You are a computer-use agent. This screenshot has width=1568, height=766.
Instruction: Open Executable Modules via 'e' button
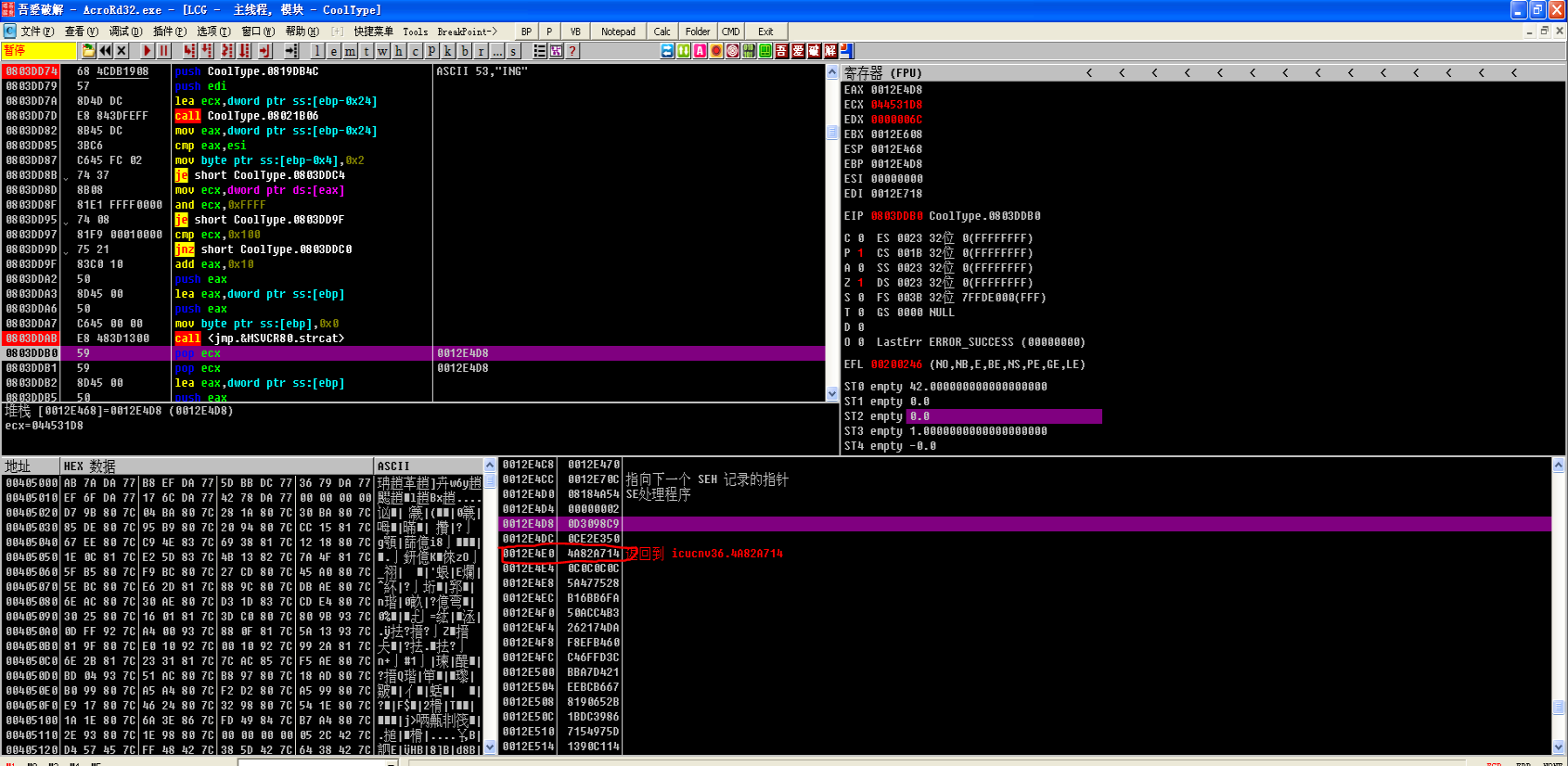(333, 51)
